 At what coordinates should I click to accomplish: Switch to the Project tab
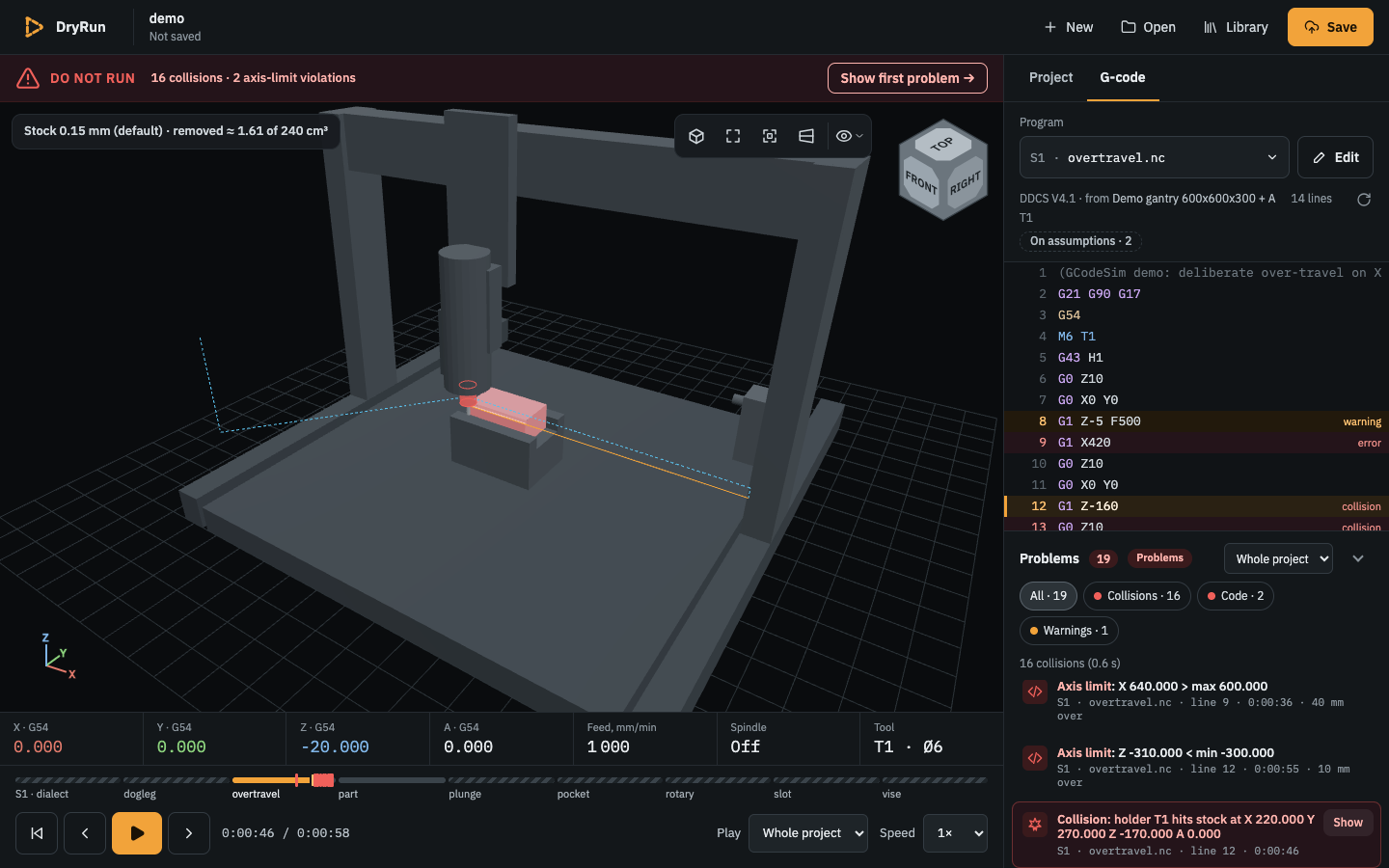point(1050,77)
